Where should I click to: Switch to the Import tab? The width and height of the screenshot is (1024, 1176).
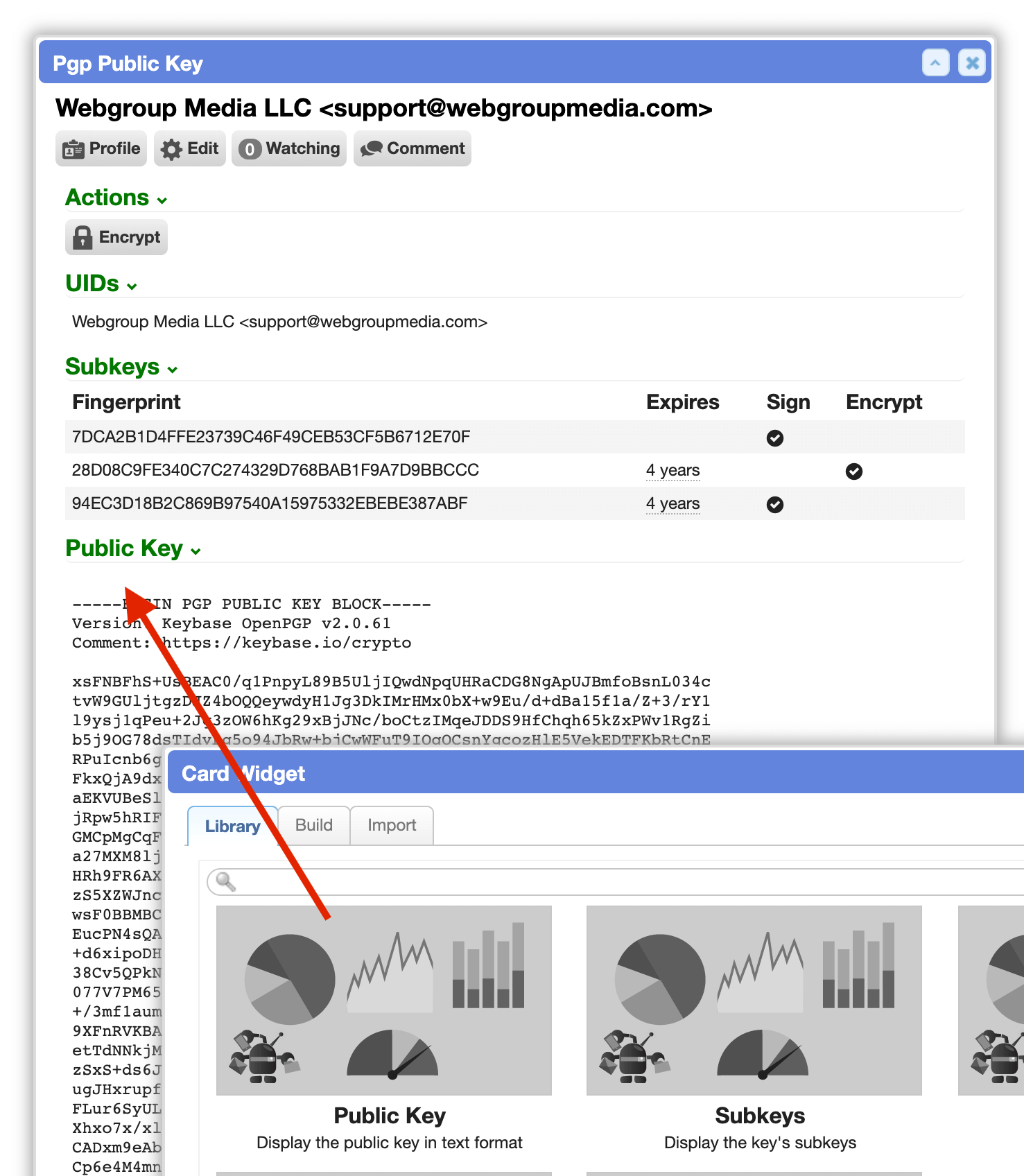click(x=392, y=825)
